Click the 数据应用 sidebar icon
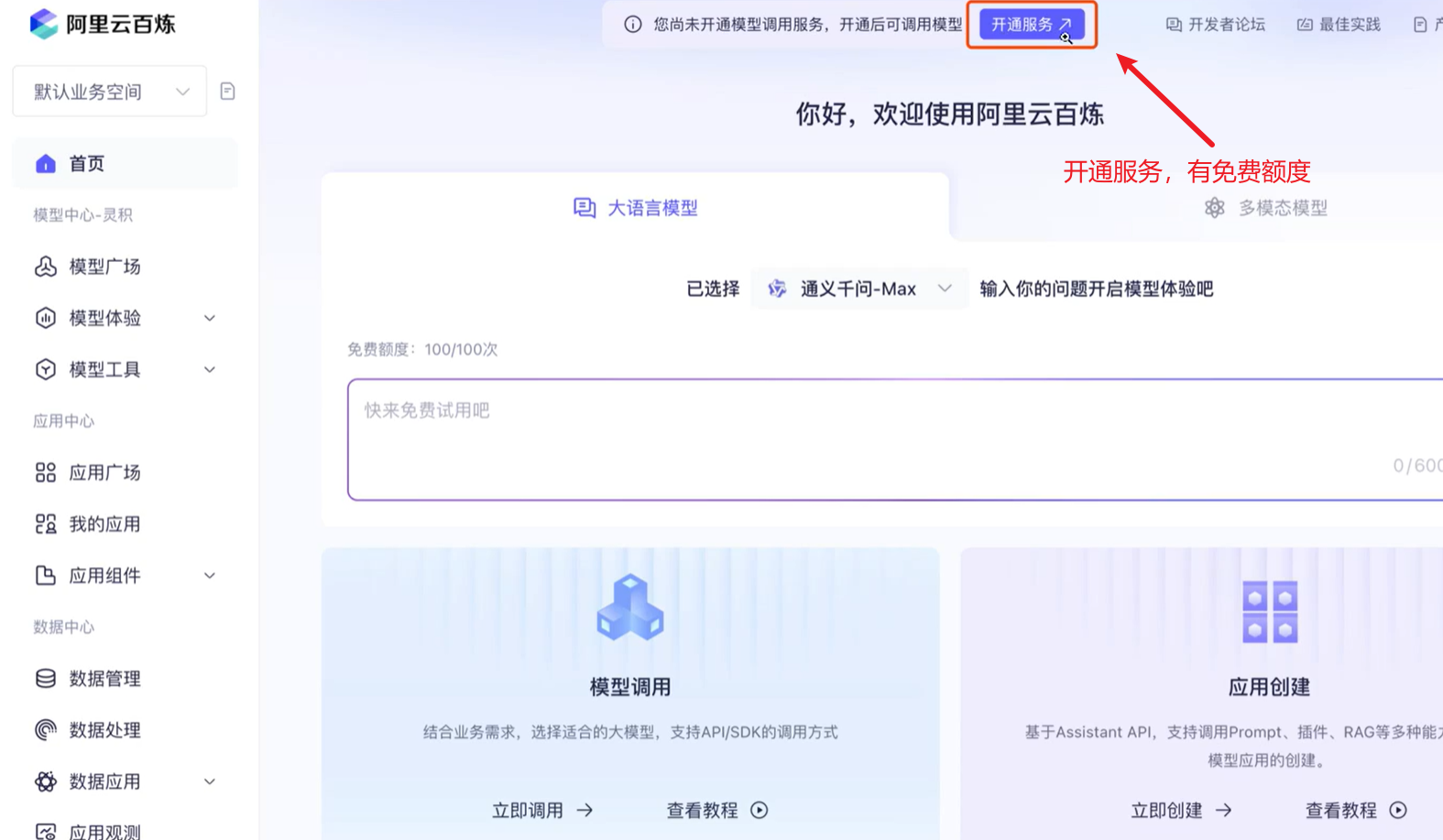This screenshot has height=840, width=1443. point(46,781)
